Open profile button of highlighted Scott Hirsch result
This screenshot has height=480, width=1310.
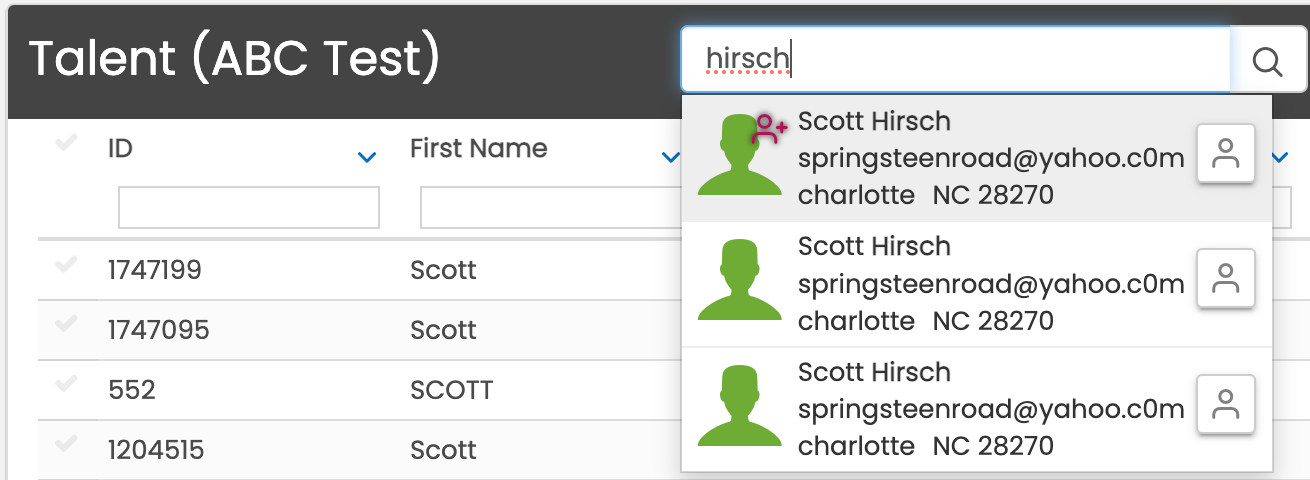tap(1226, 154)
